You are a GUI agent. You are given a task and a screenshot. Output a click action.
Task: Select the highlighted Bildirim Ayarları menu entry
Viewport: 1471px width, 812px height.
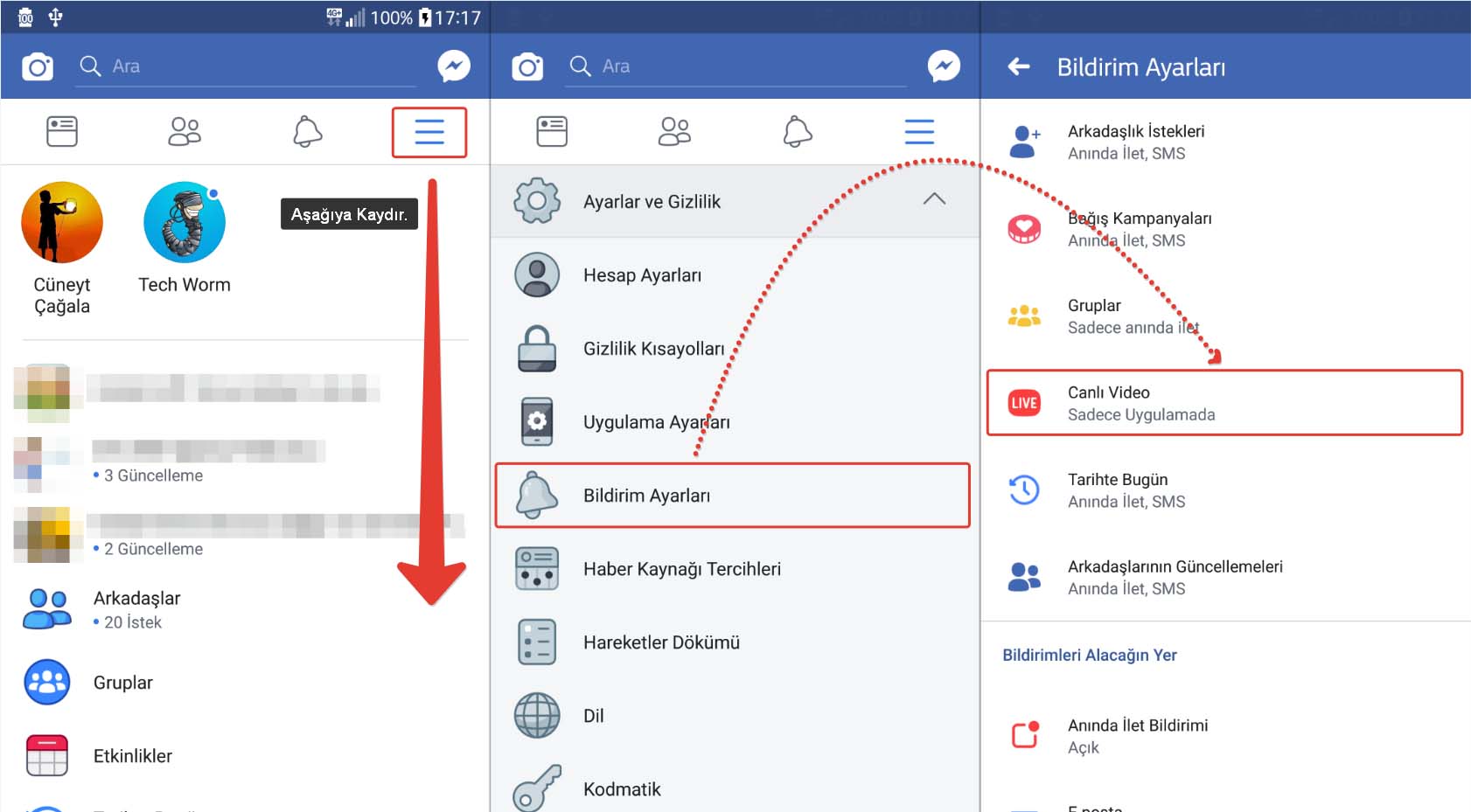(732, 496)
